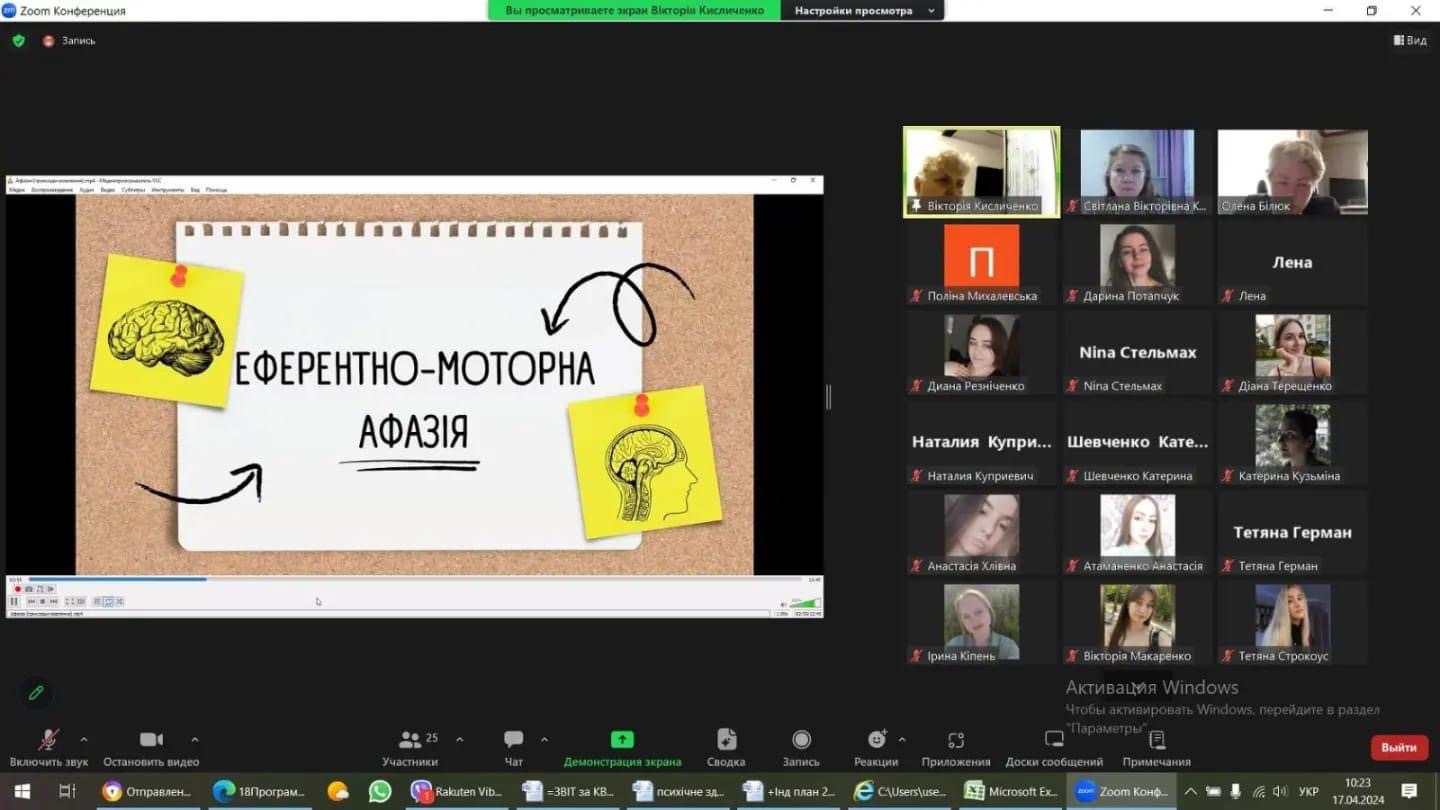Open the Участники participants panel
This screenshot has height=810, width=1440.
[410, 748]
